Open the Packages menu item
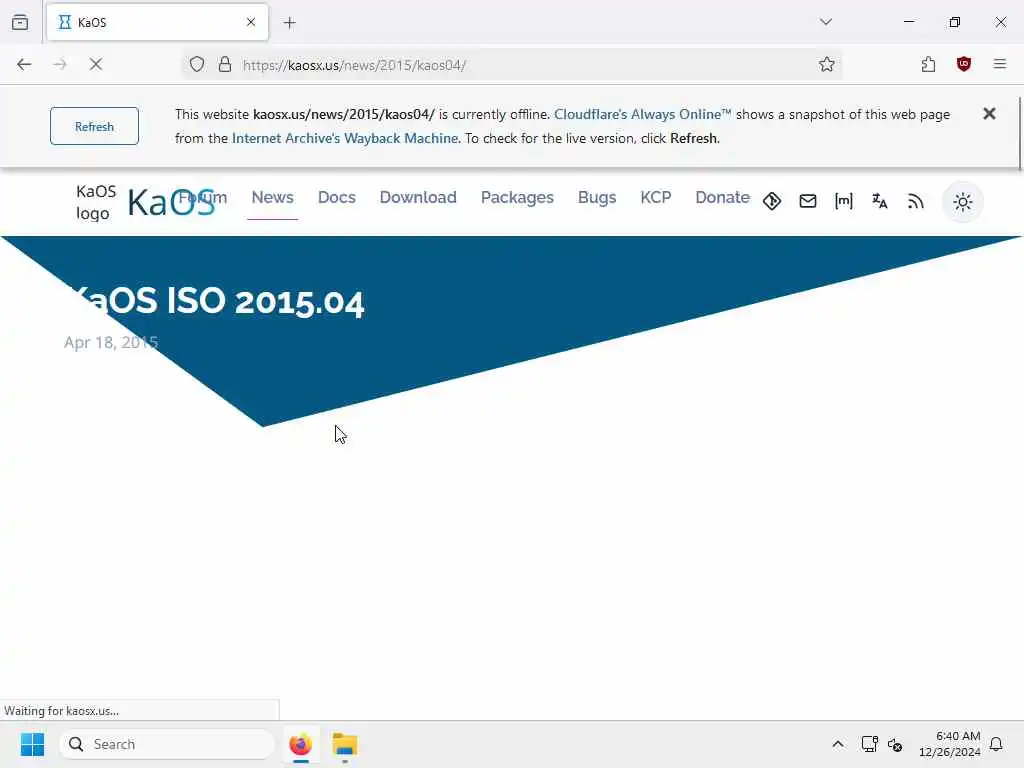1024x768 pixels. [x=517, y=197]
